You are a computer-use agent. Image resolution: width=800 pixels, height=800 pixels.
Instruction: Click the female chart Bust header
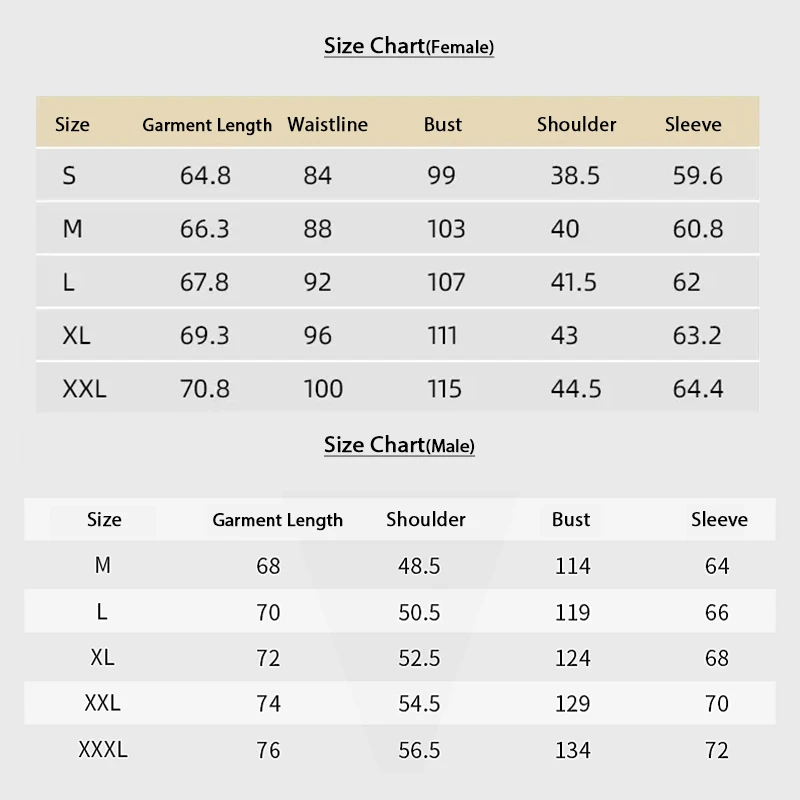(443, 124)
